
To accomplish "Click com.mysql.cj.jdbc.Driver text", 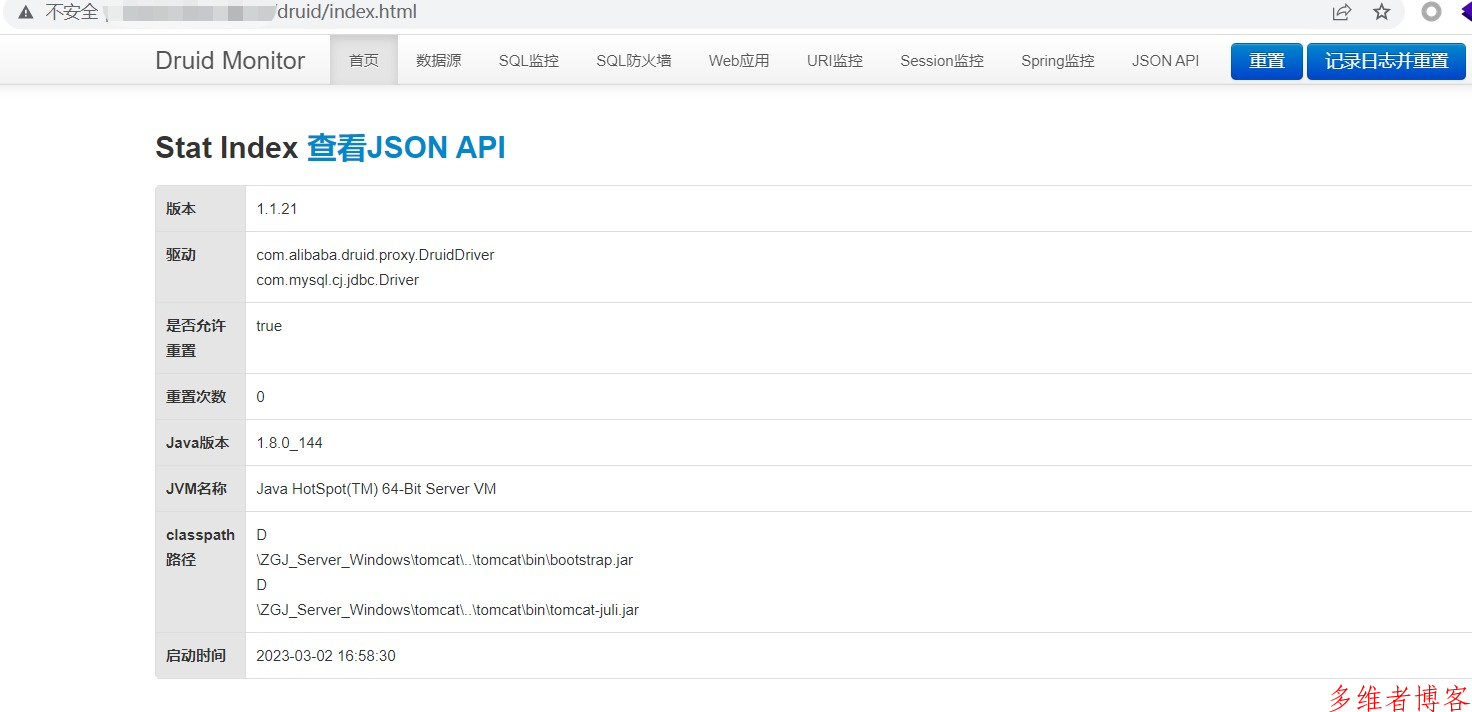I will [x=337, y=280].
